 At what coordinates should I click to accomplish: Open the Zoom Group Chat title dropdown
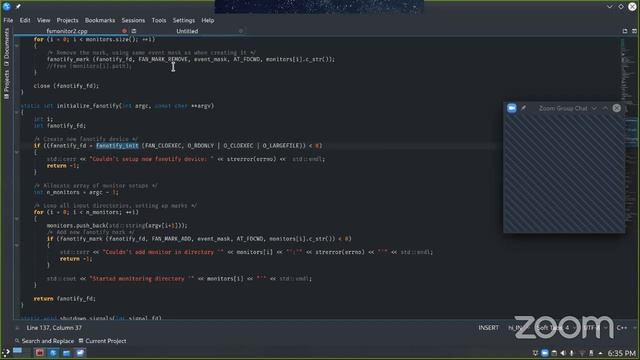click(594, 108)
